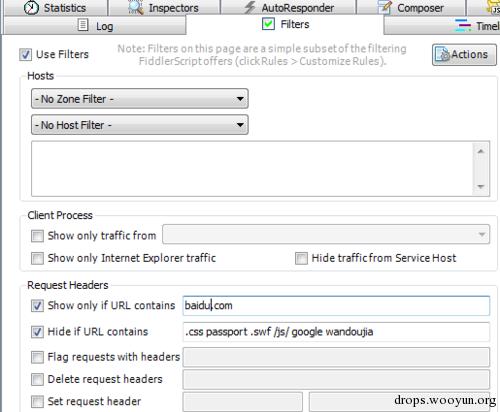Check Hide traffic from Service Host
500x412 pixels.
(x=301, y=258)
